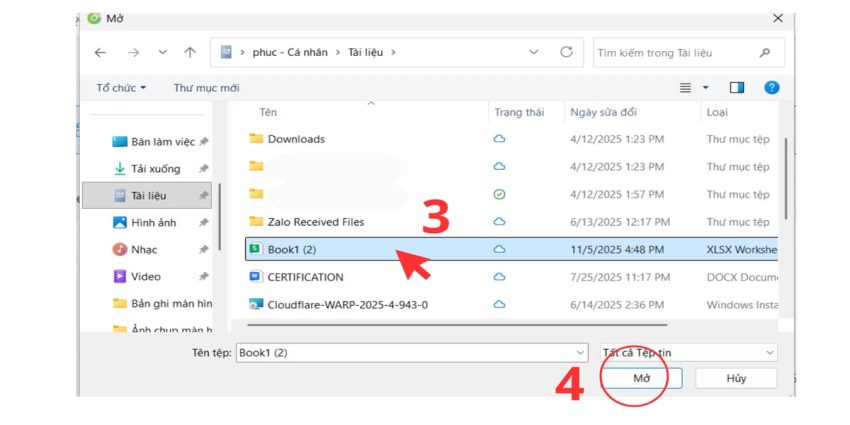The height and width of the screenshot is (425, 850).
Task: Click the Downloads folder icon
Action: [x=256, y=138]
